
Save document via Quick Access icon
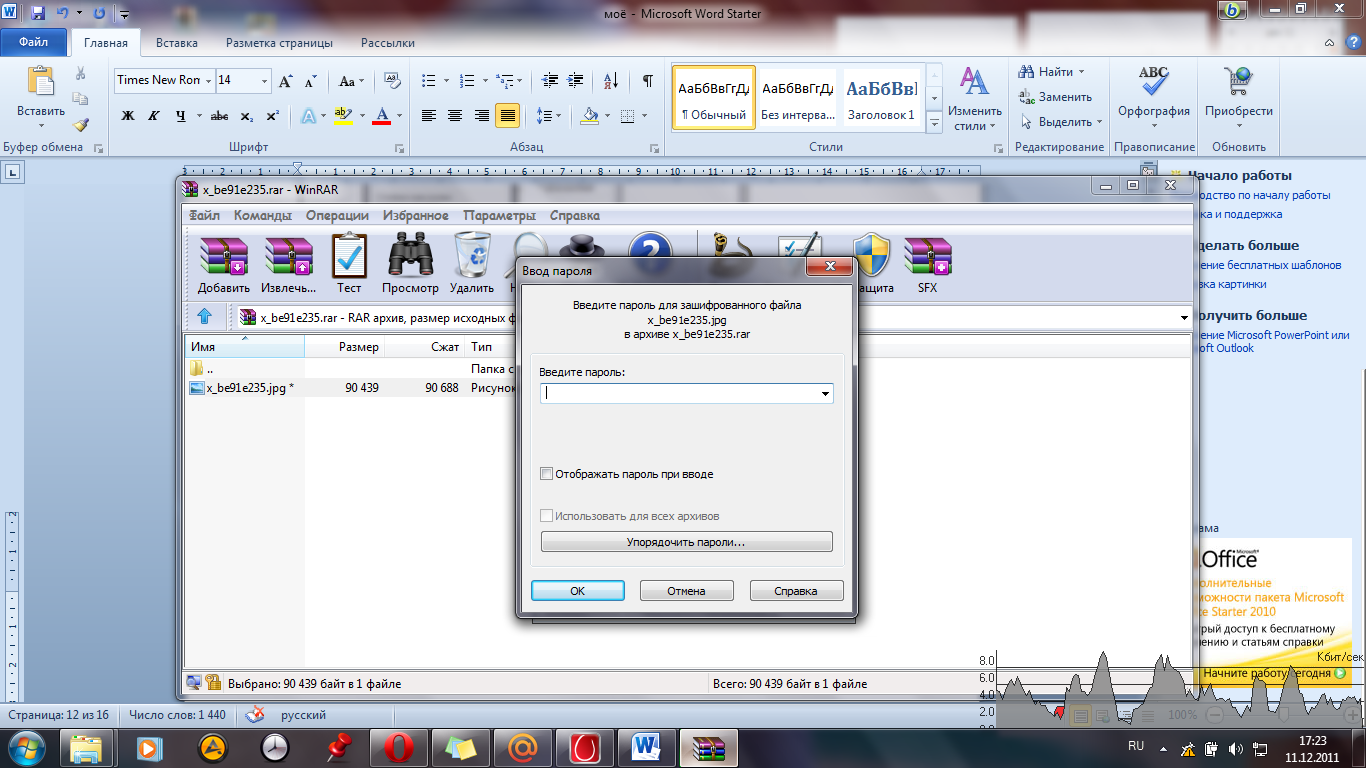(x=38, y=14)
